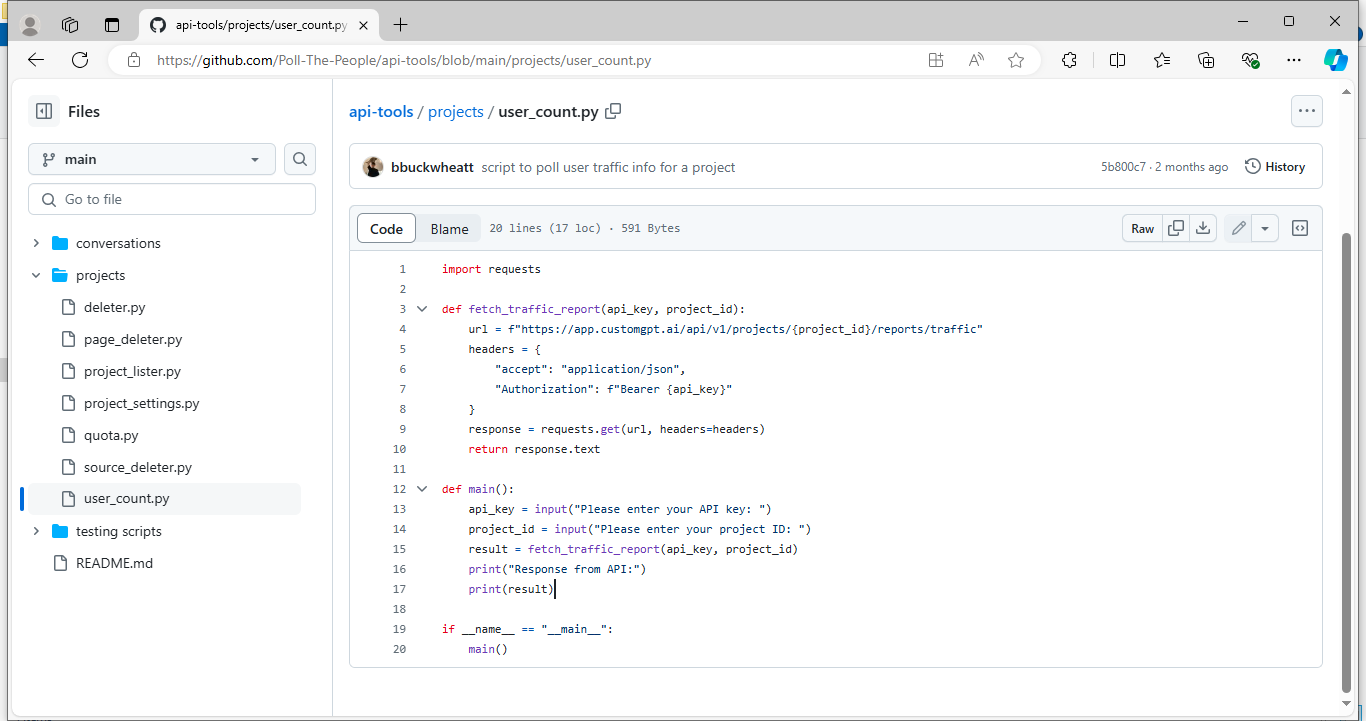The image size is (1366, 721).
Task: Open the Extensions puzzle icon
Action: (1069, 60)
